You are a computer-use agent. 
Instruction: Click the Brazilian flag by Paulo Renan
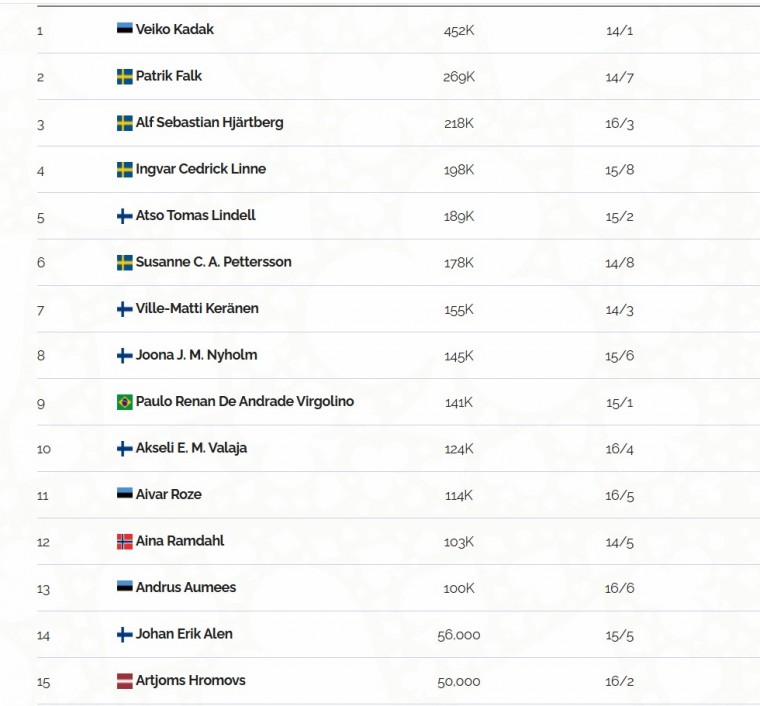[x=124, y=402]
